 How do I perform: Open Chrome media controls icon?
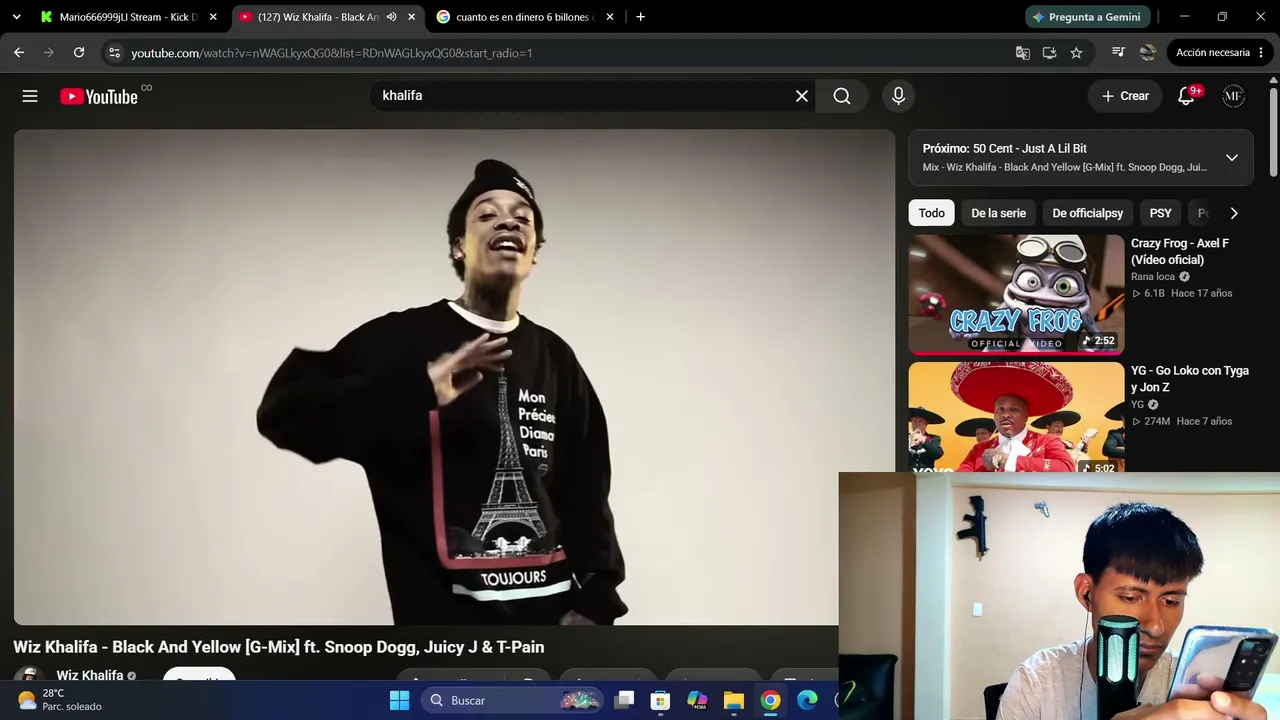(1118, 53)
